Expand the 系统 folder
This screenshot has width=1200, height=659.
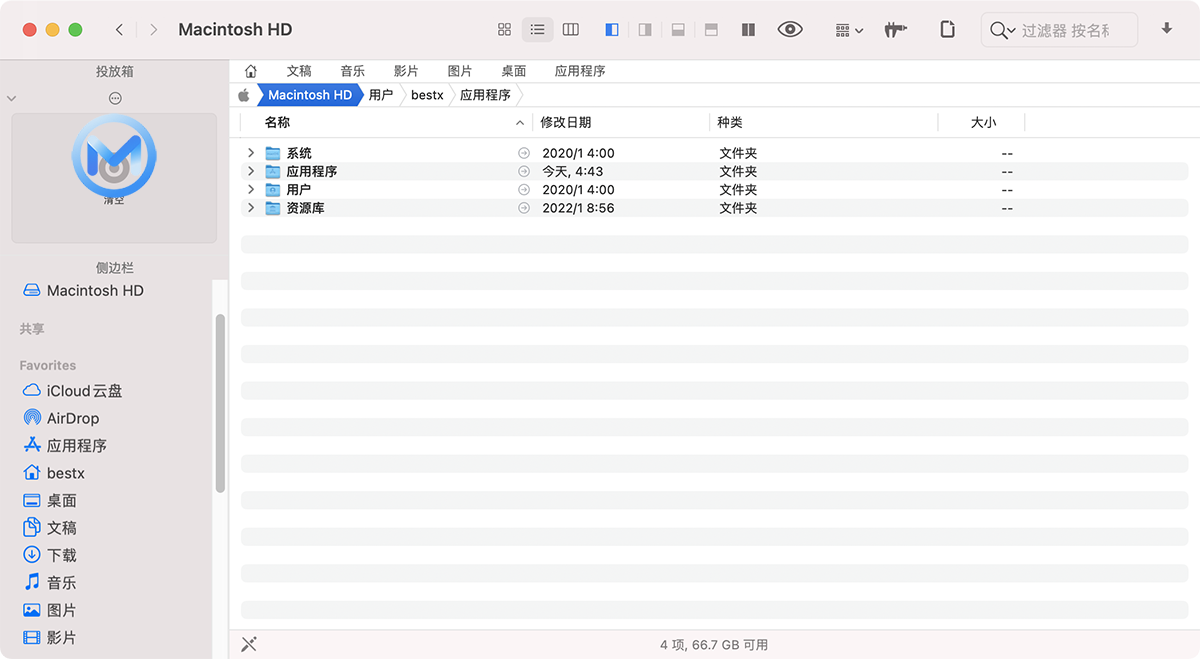point(251,153)
